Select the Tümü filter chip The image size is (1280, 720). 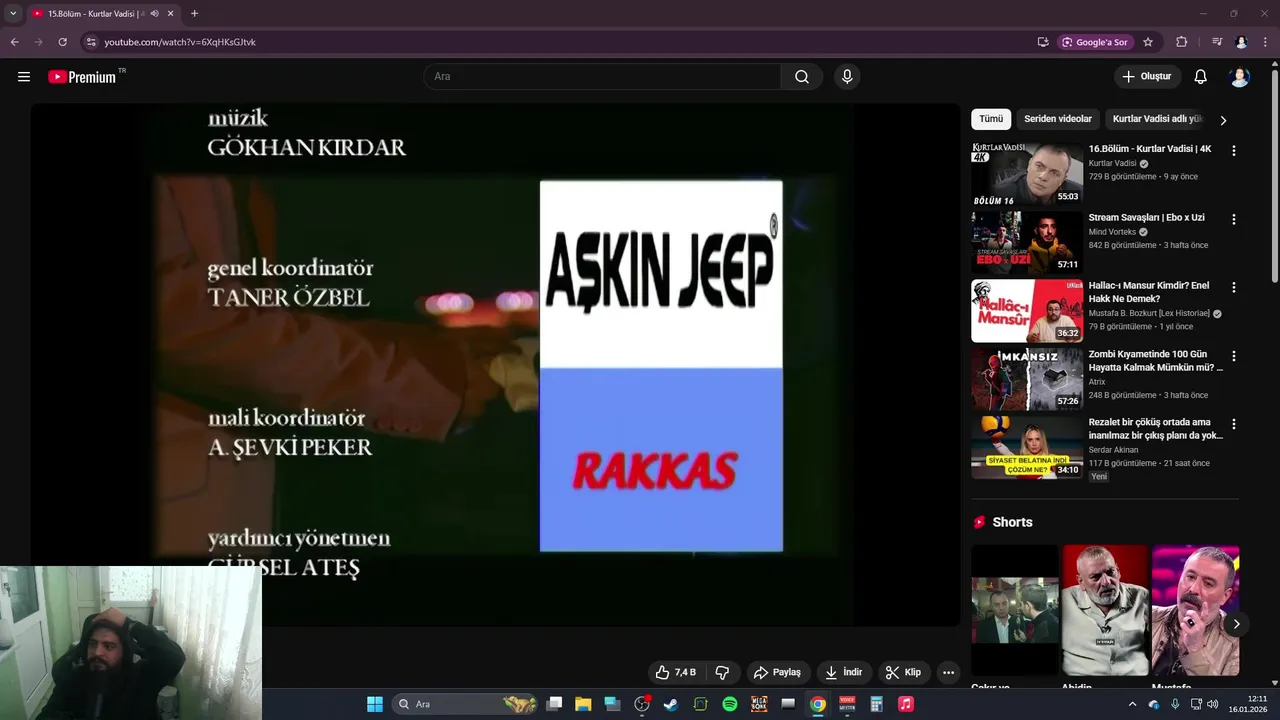[x=991, y=119]
